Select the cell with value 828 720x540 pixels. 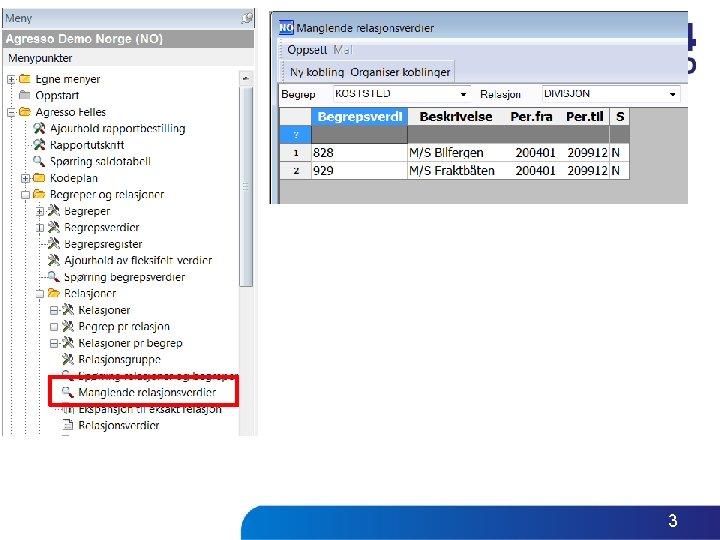[360, 152]
